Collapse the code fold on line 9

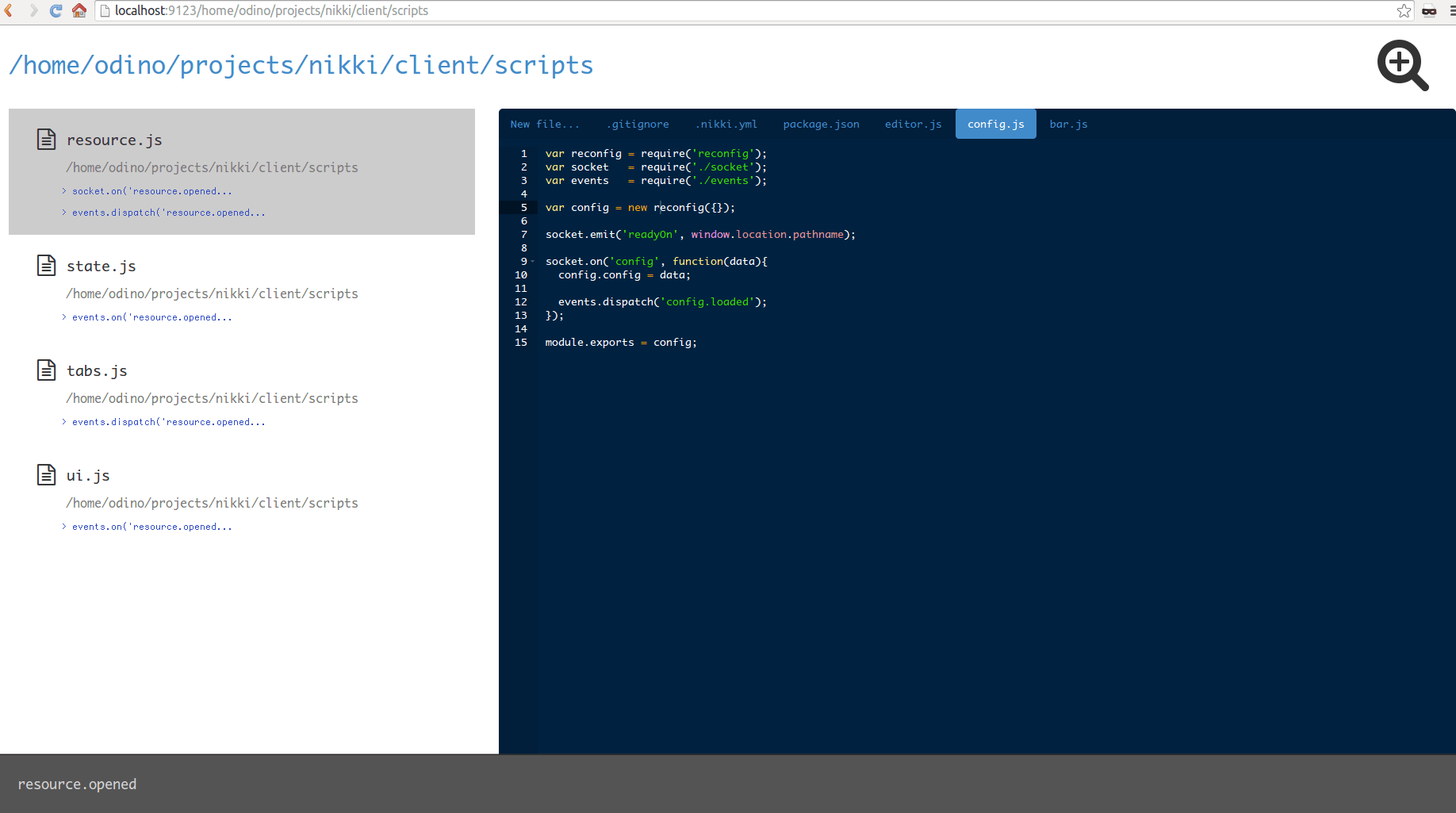tap(532, 260)
